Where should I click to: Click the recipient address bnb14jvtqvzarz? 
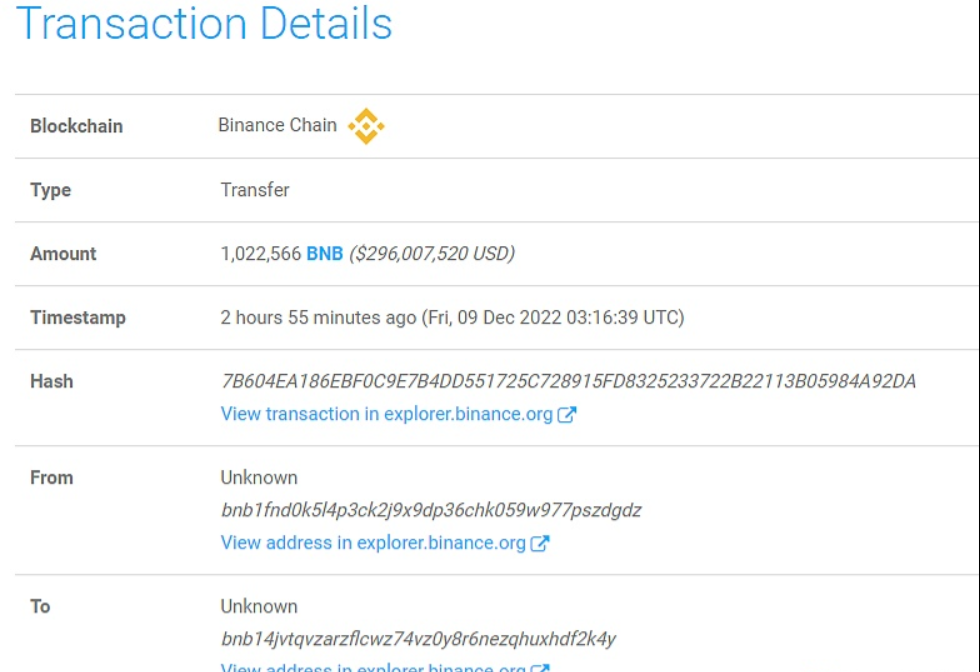pyautogui.click(x=418, y=639)
